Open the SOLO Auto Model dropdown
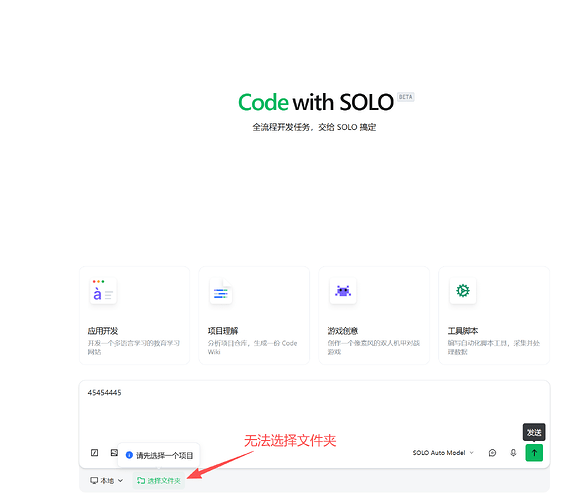The height and width of the screenshot is (500, 565). point(443,452)
